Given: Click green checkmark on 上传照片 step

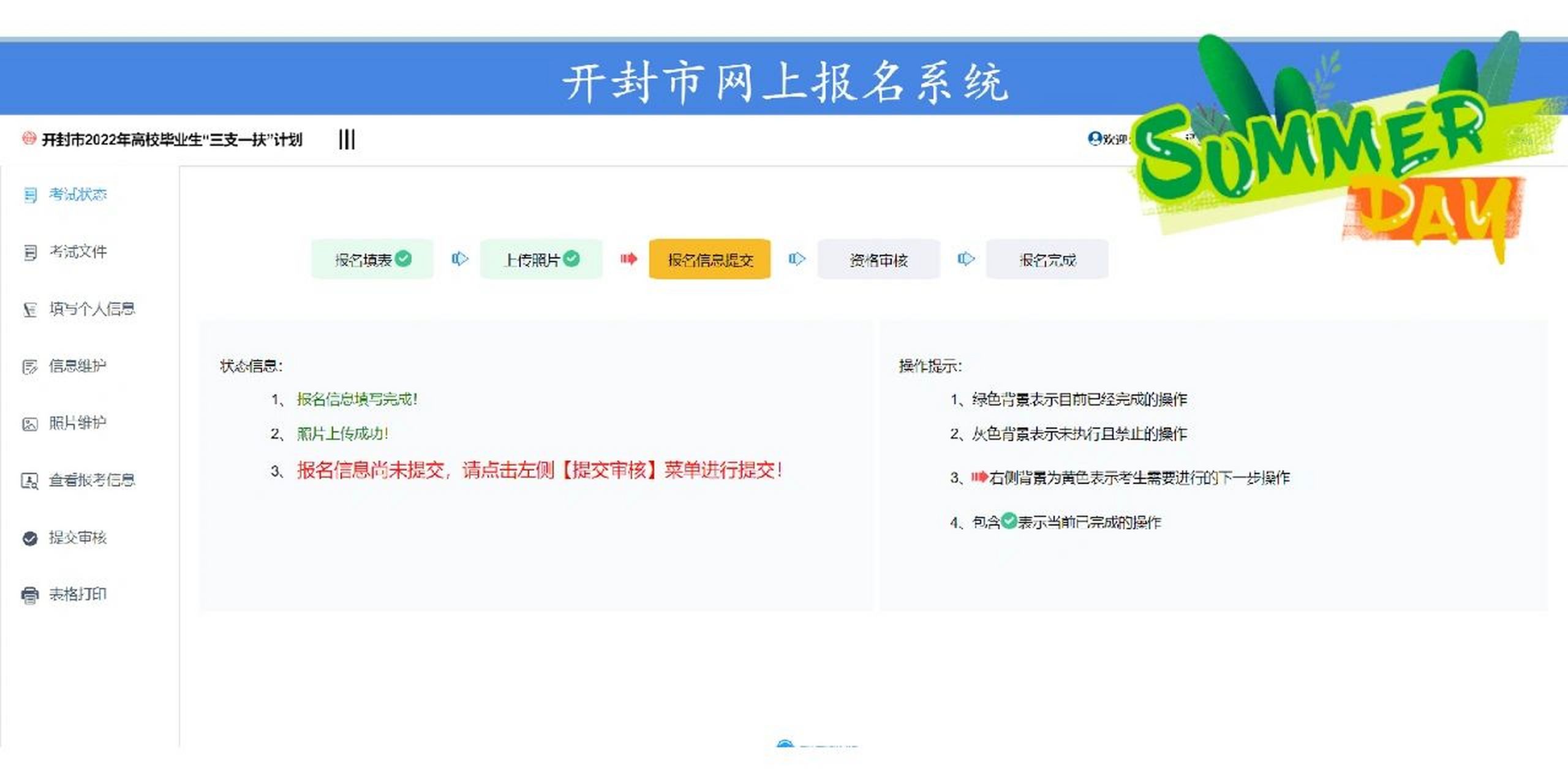Looking at the screenshot, I should [571, 258].
